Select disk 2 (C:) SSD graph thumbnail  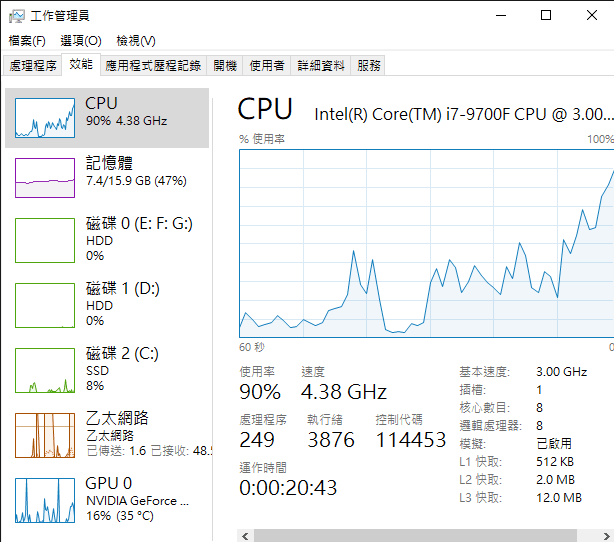45,370
